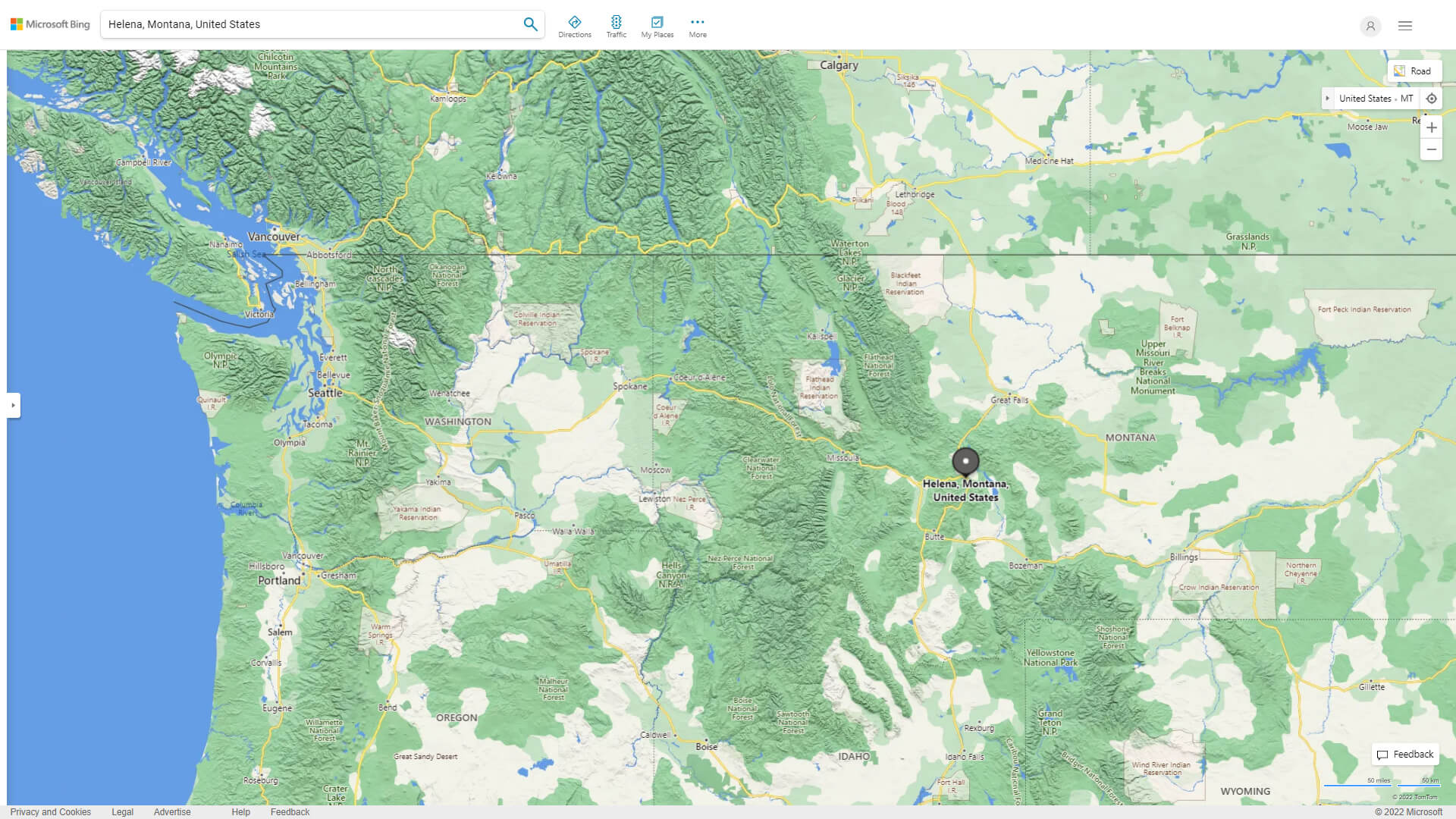Zoom out with the minus button
The height and width of the screenshot is (819, 1456).
pos(1431,149)
